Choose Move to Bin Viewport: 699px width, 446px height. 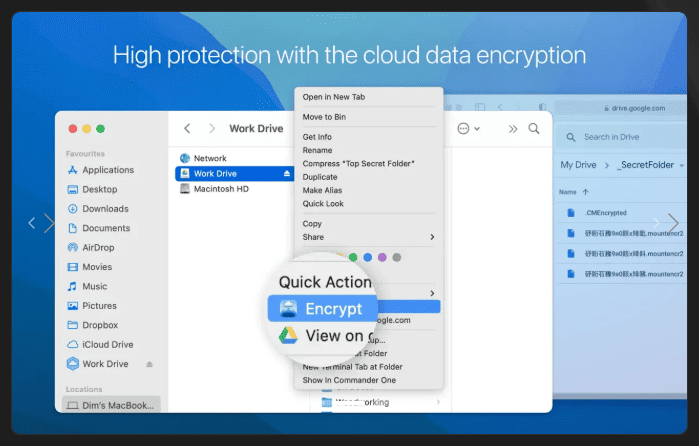[324, 117]
